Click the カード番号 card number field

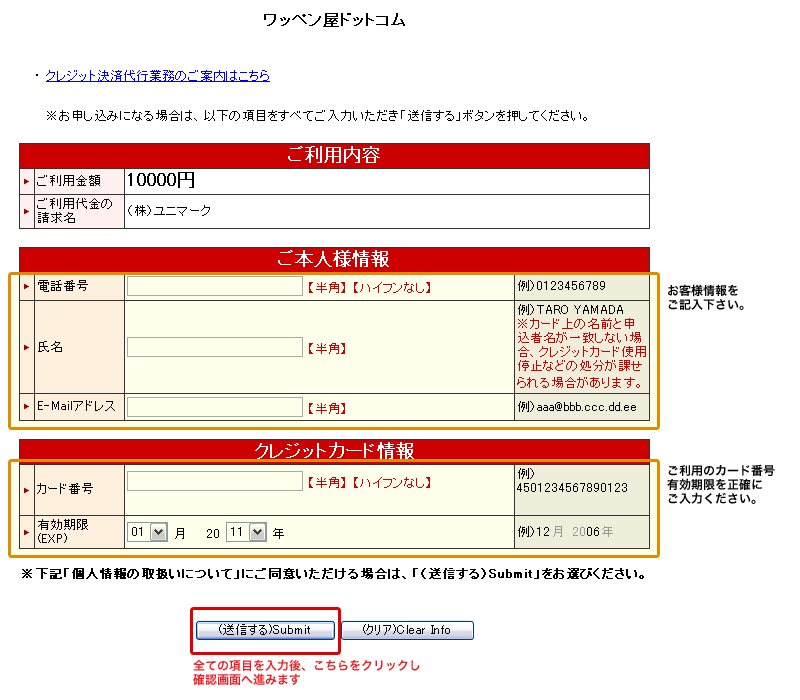click(x=215, y=482)
